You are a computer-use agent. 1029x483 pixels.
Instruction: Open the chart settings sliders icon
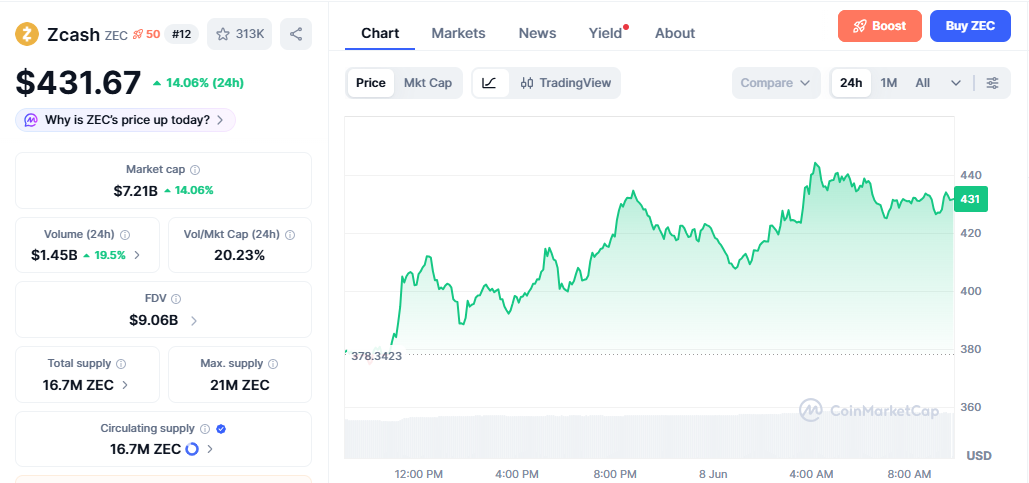tap(993, 83)
